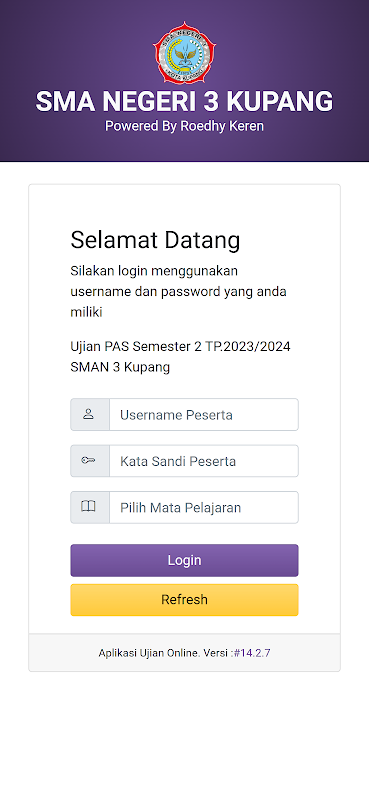This screenshot has width=369, height=800.
Task: Click the key icon beside Kata Sandi
Action: [x=88, y=461]
